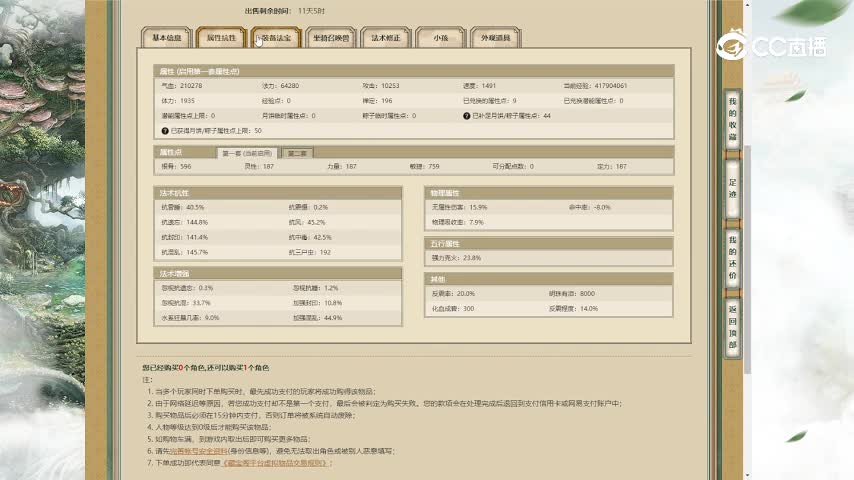The width and height of the screenshot is (854, 480).
Task: Select the 攻击: 10253 value
Action: (381, 86)
